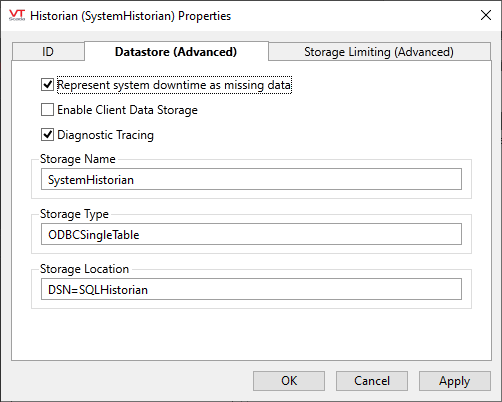
Task: Click the 'Storage Location' group heading
Action: [84, 269]
